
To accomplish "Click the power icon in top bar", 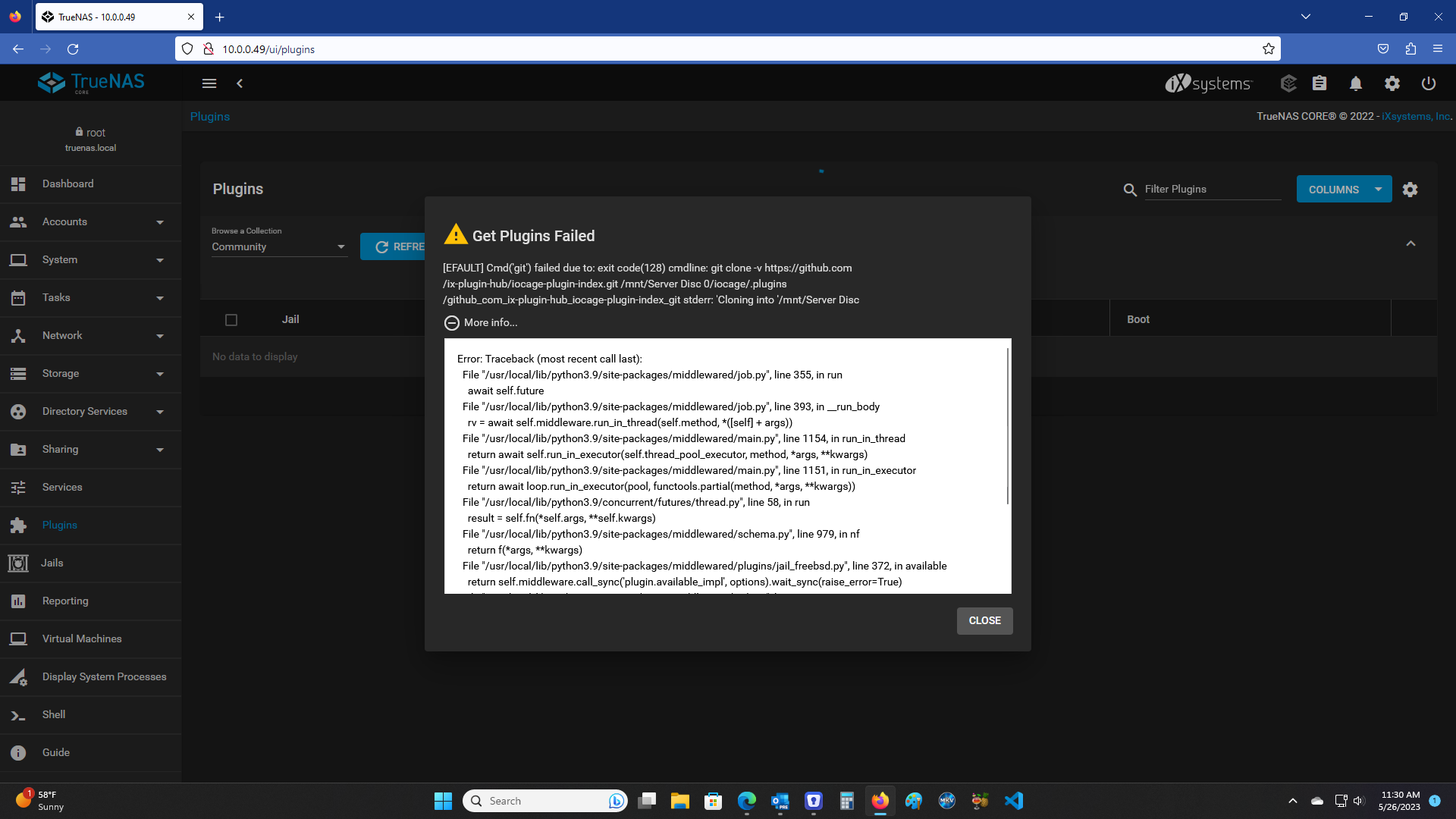I will pos(1429,83).
